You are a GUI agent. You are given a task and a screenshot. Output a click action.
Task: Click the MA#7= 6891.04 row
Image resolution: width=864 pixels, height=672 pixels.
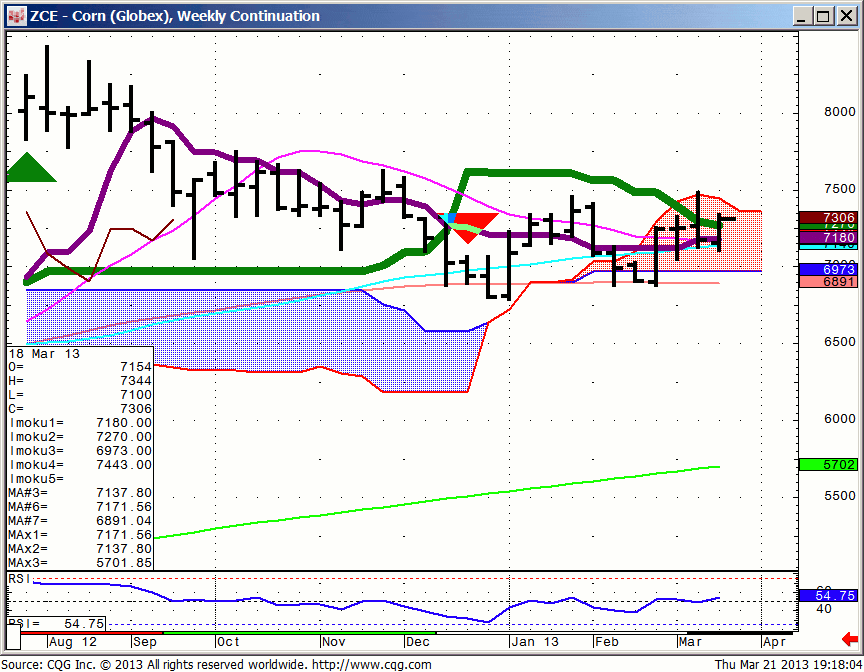click(80, 521)
